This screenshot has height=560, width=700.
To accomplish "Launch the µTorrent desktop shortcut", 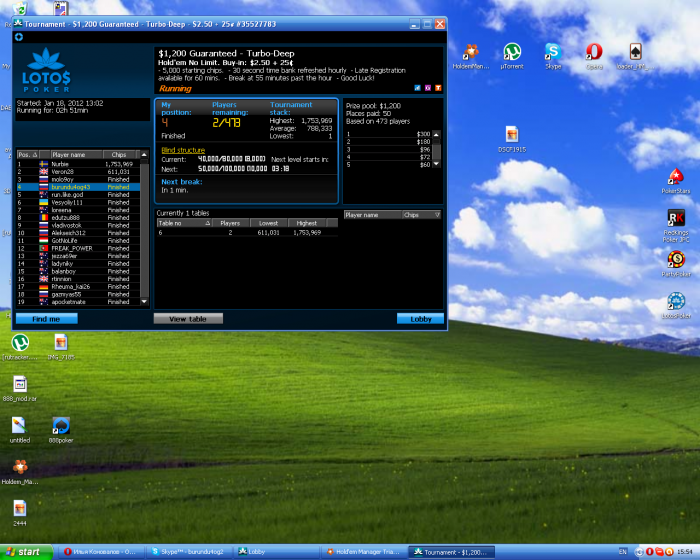I will click(511, 52).
